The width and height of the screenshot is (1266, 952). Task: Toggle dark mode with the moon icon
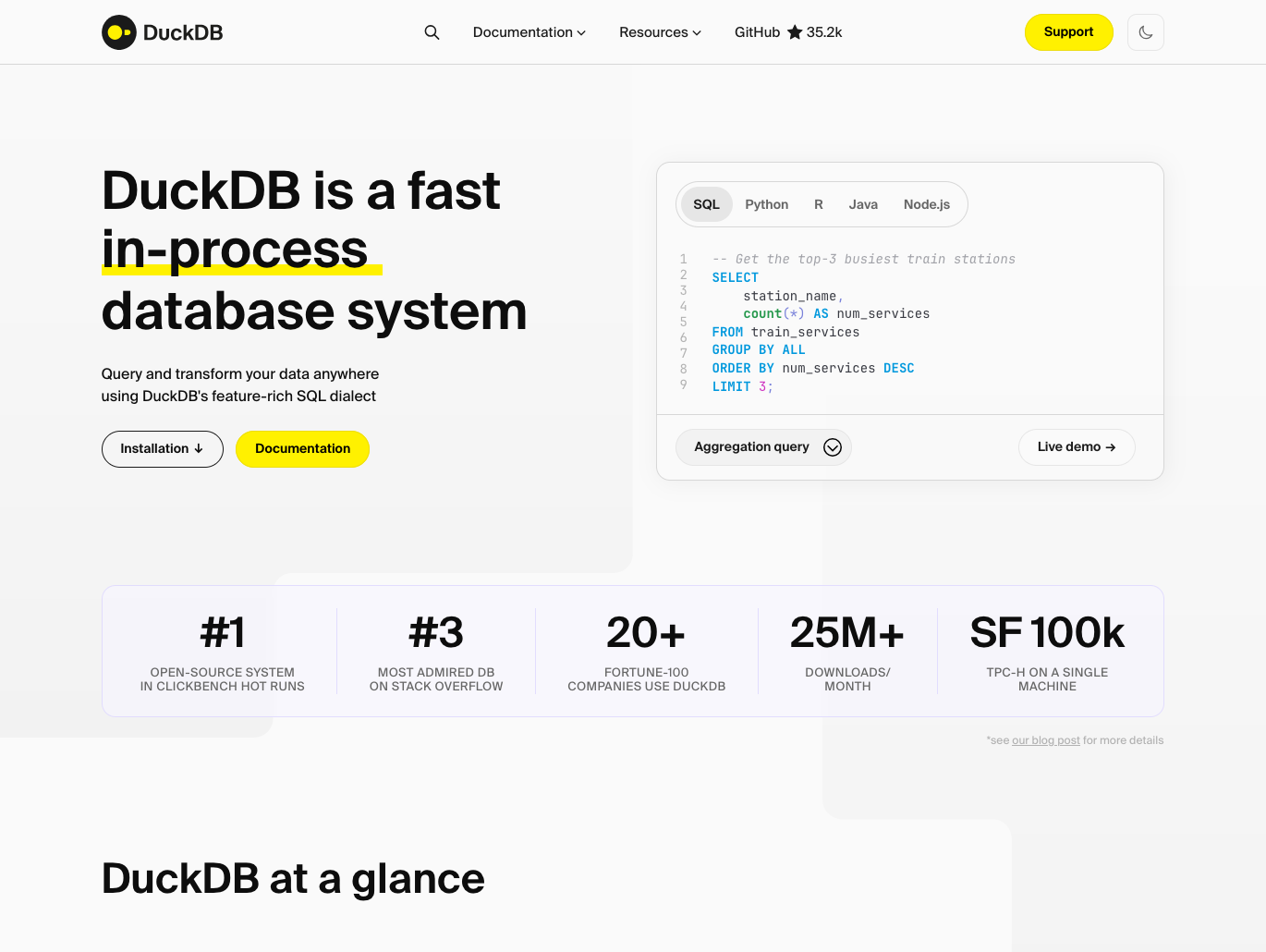tap(1145, 32)
